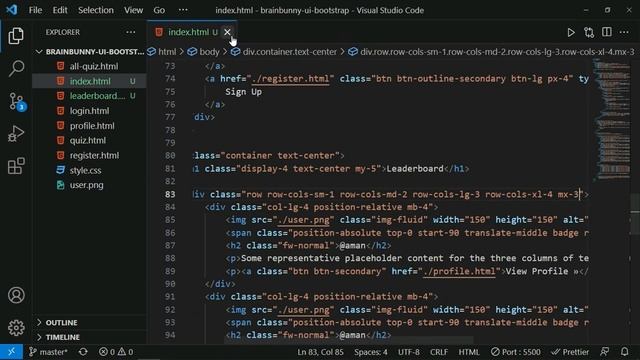Click the Run play icon in editor toolbar
This screenshot has width=640, height=360.
(x=571, y=32)
